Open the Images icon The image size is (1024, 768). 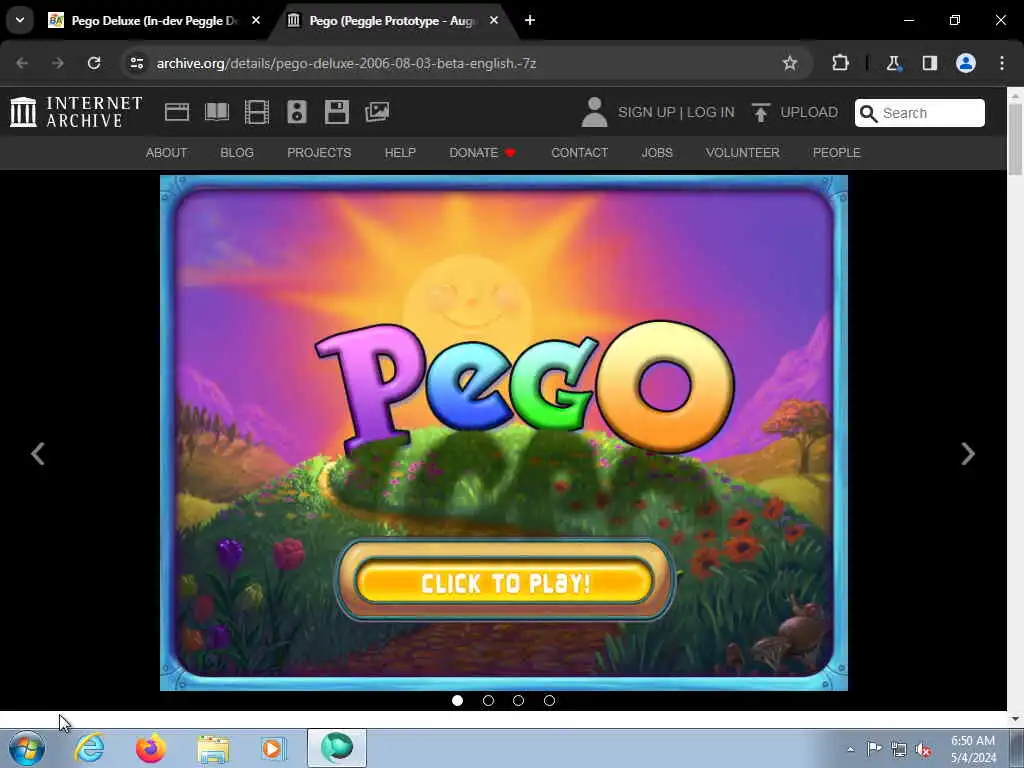click(377, 112)
